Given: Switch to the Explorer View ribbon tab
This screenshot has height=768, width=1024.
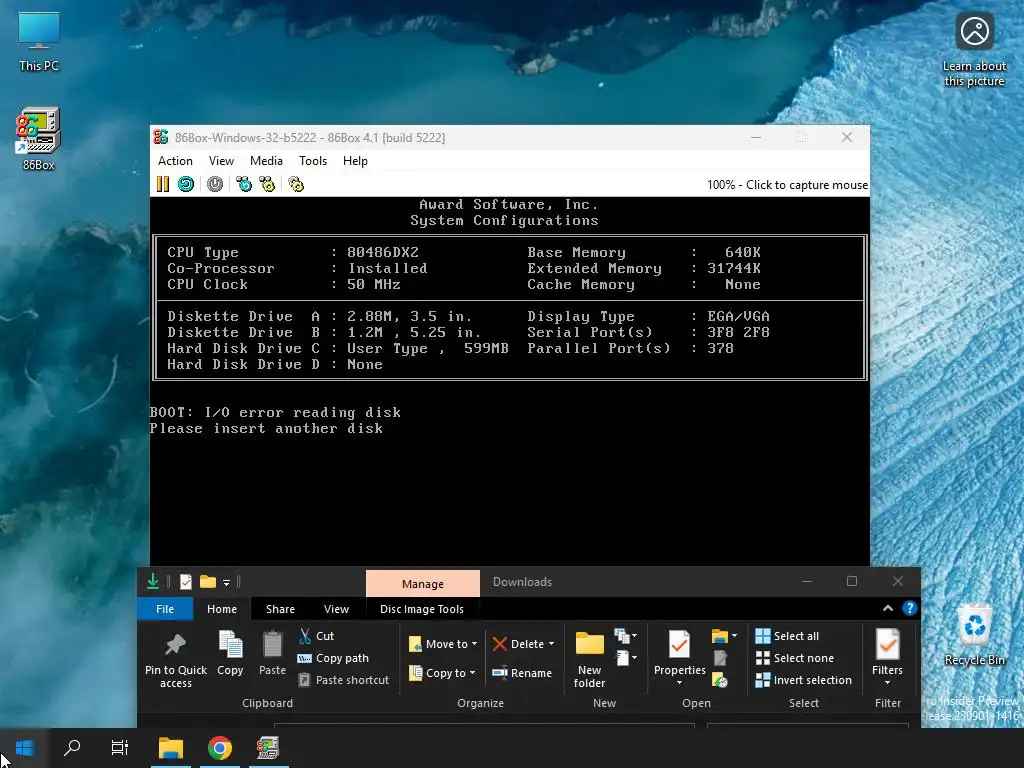Looking at the screenshot, I should [x=336, y=609].
